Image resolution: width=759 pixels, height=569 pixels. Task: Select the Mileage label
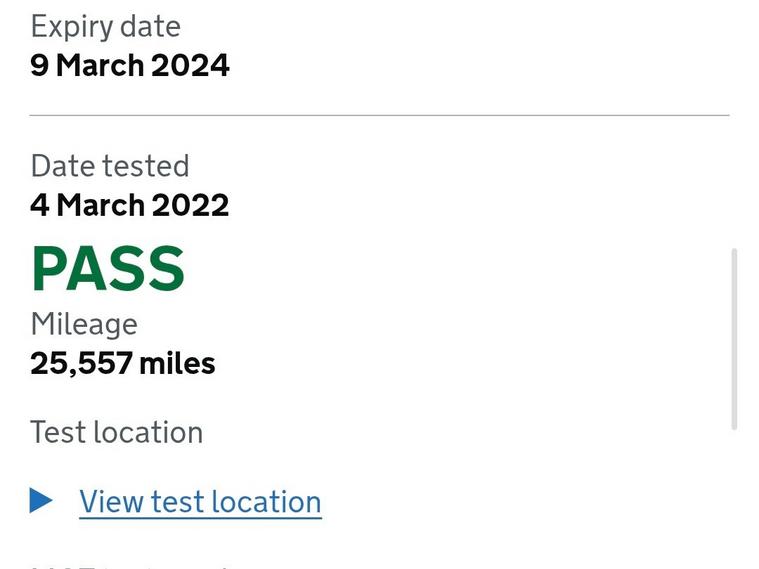tap(84, 324)
